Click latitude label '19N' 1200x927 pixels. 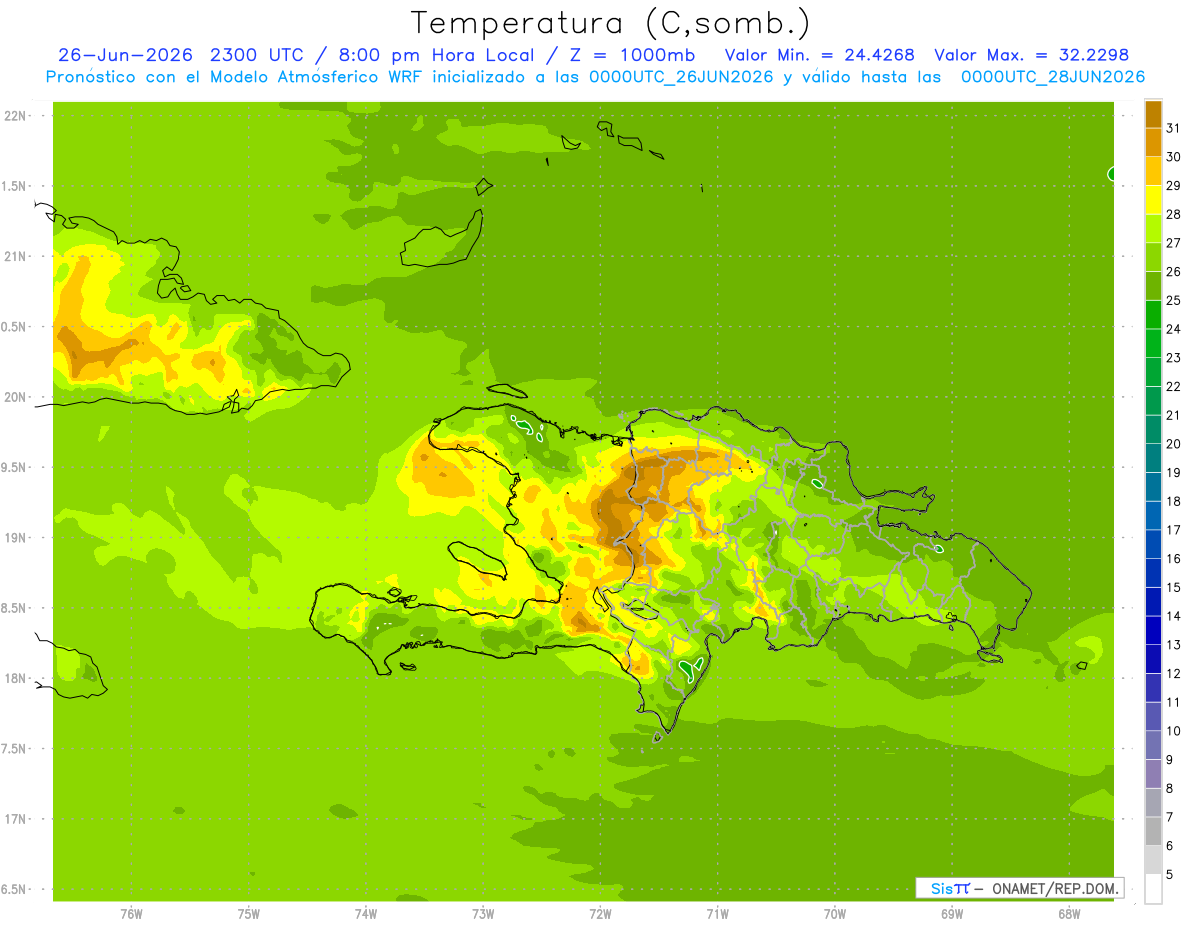point(14,538)
